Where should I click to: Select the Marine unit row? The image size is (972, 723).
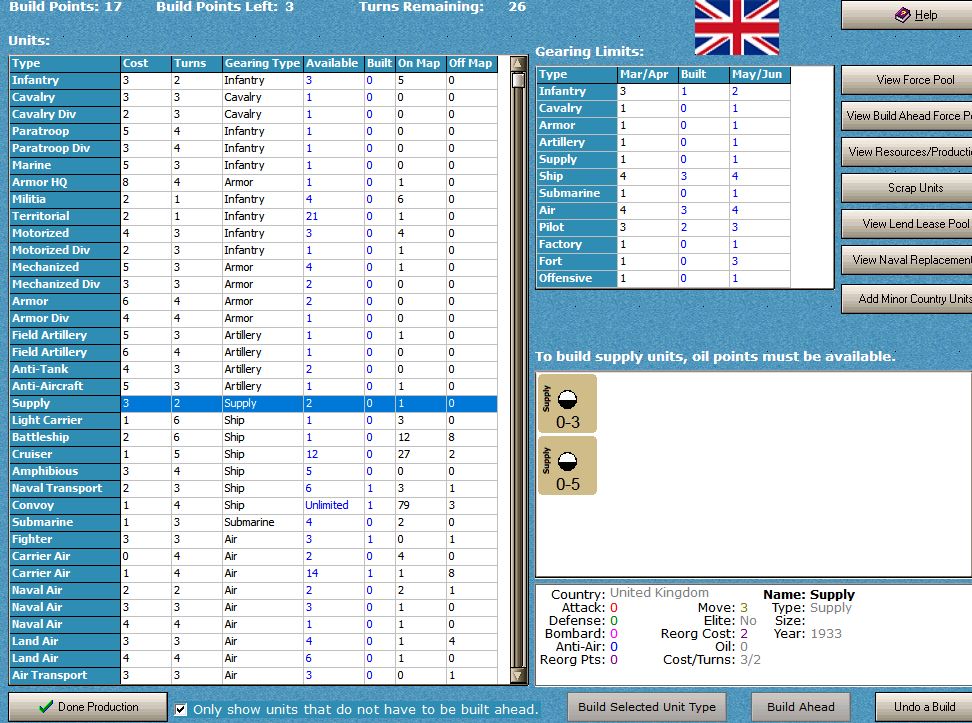point(253,166)
